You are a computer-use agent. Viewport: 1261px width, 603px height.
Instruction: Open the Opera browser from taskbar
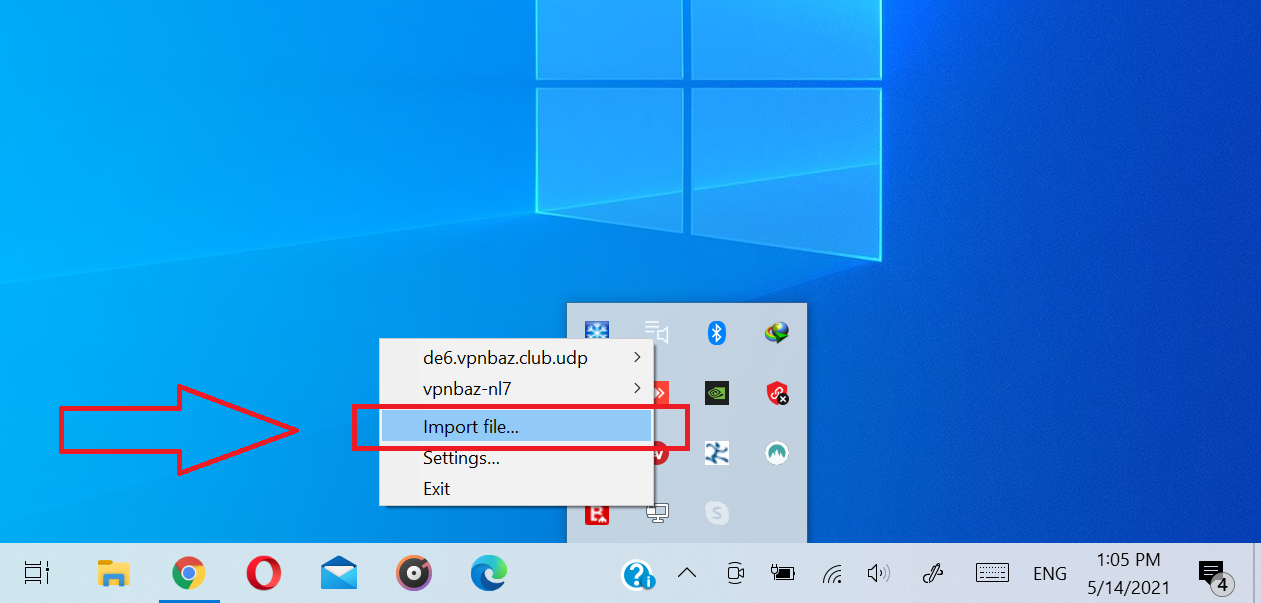pyautogui.click(x=263, y=573)
